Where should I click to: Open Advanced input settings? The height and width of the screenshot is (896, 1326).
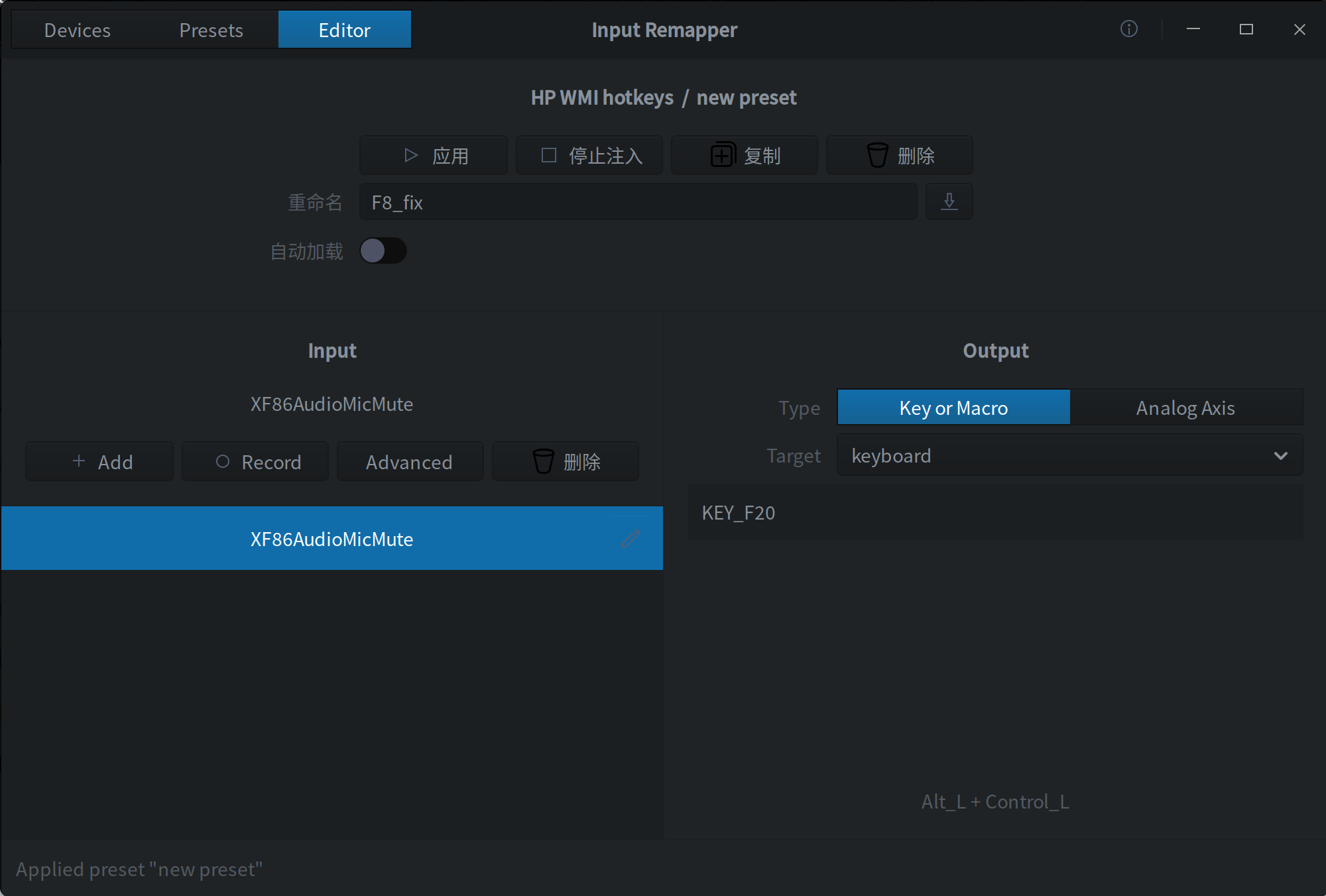pyautogui.click(x=410, y=461)
